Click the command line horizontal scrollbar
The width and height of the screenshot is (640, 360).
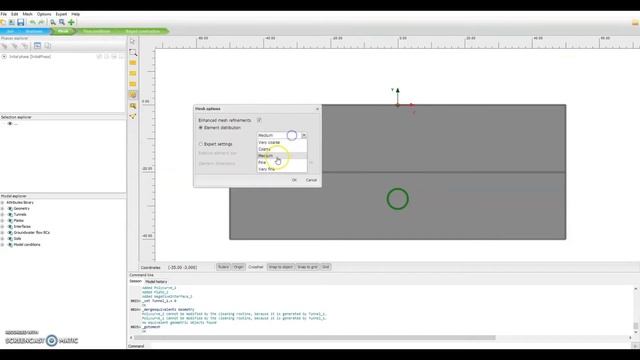314,338
